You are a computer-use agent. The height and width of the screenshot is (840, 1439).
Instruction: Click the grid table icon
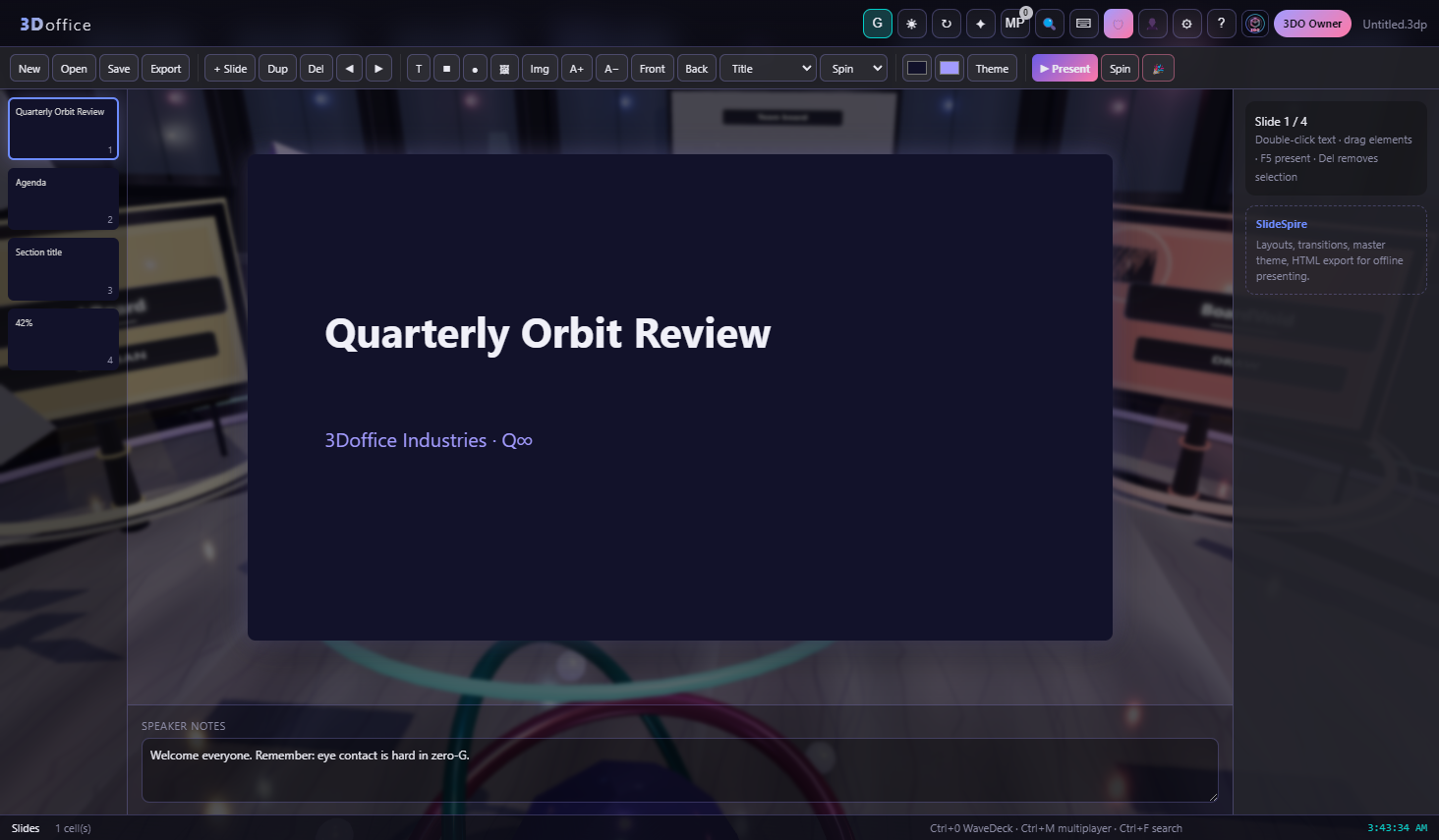[x=504, y=69]
